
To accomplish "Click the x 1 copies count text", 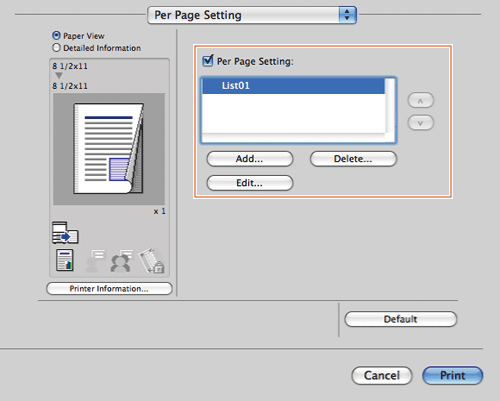I will pyautogui.click(x=159, y=211).
